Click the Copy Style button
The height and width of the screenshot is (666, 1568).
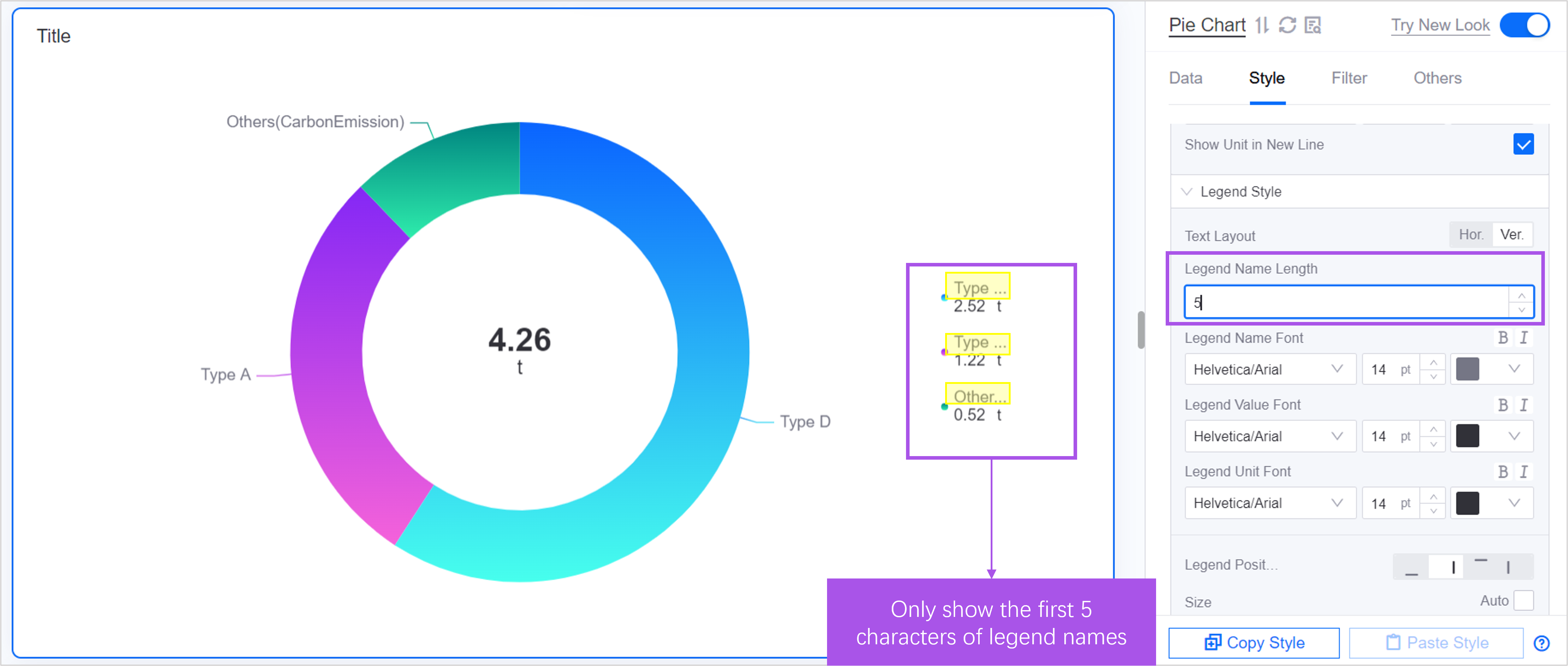coord(1254,643)
